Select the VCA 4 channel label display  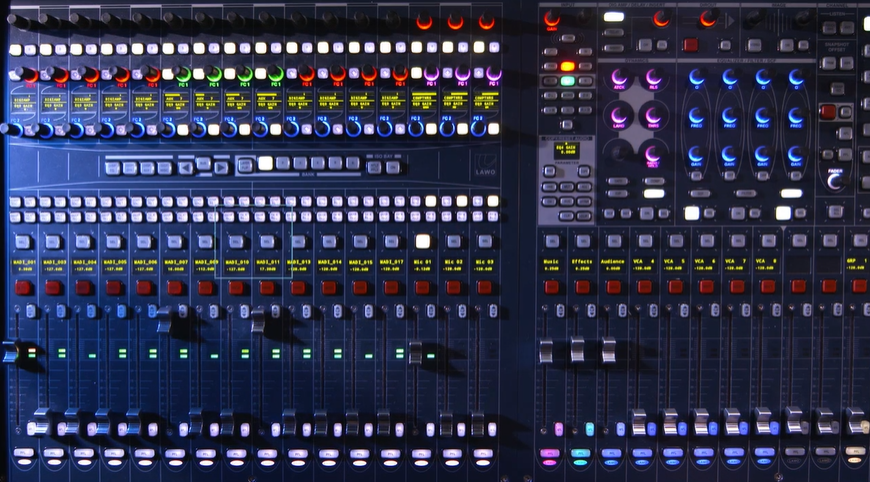point(642,264)
